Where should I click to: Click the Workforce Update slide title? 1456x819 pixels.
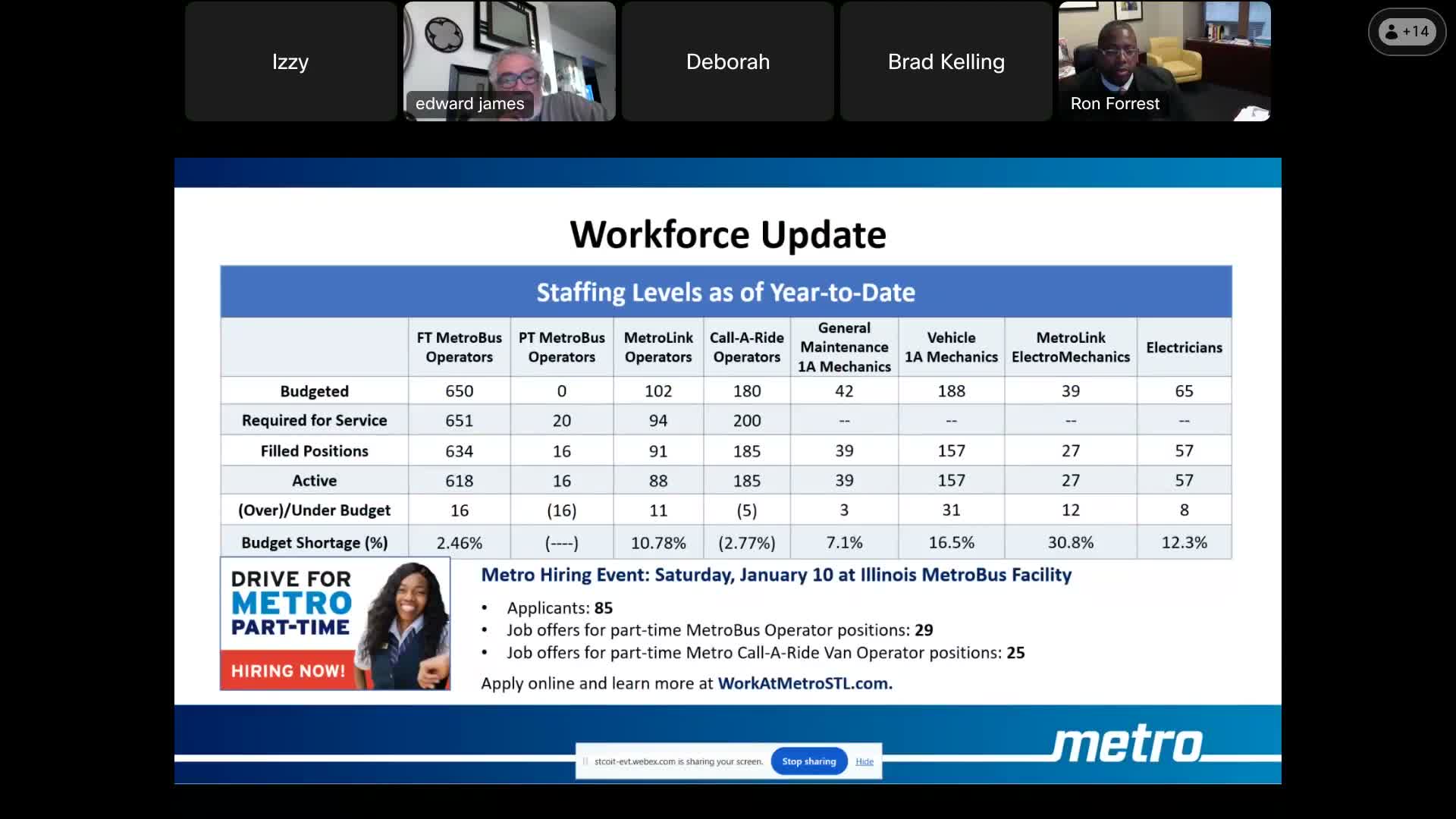pyautogui.click(x=727, y=234)
